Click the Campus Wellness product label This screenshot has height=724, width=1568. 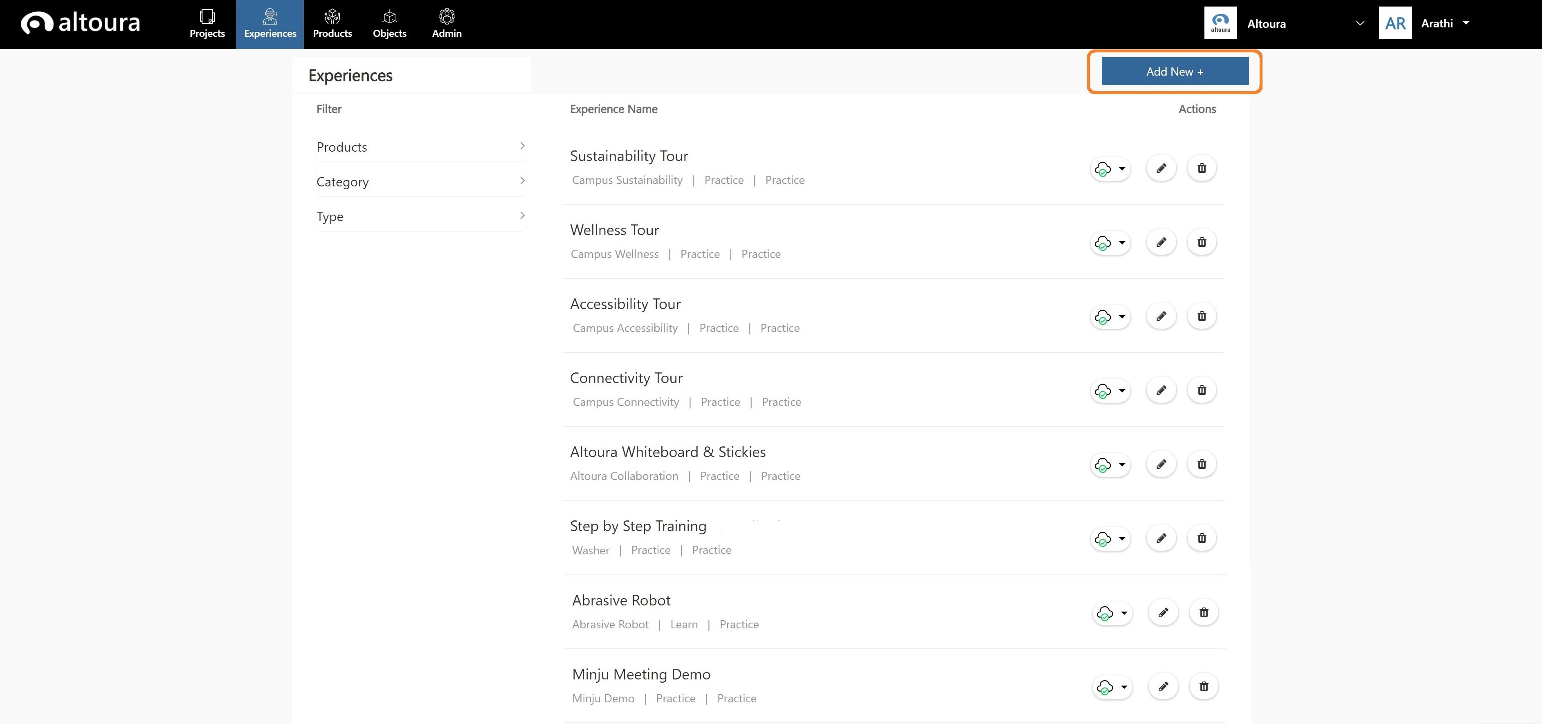point(614,254)
